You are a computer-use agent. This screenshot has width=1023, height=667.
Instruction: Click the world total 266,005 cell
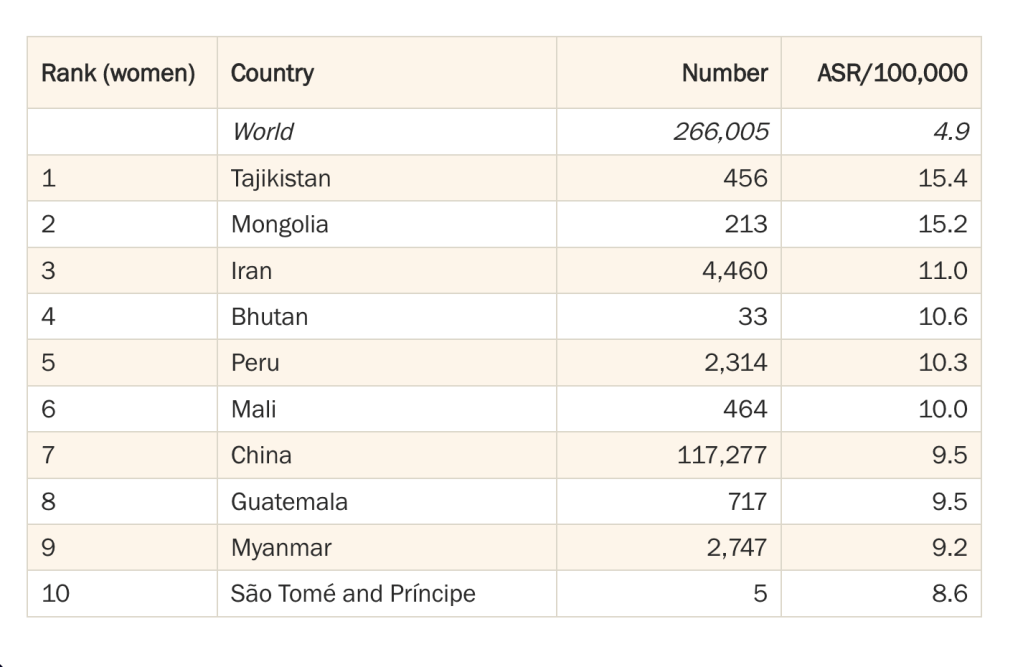(x=720, y=131)
